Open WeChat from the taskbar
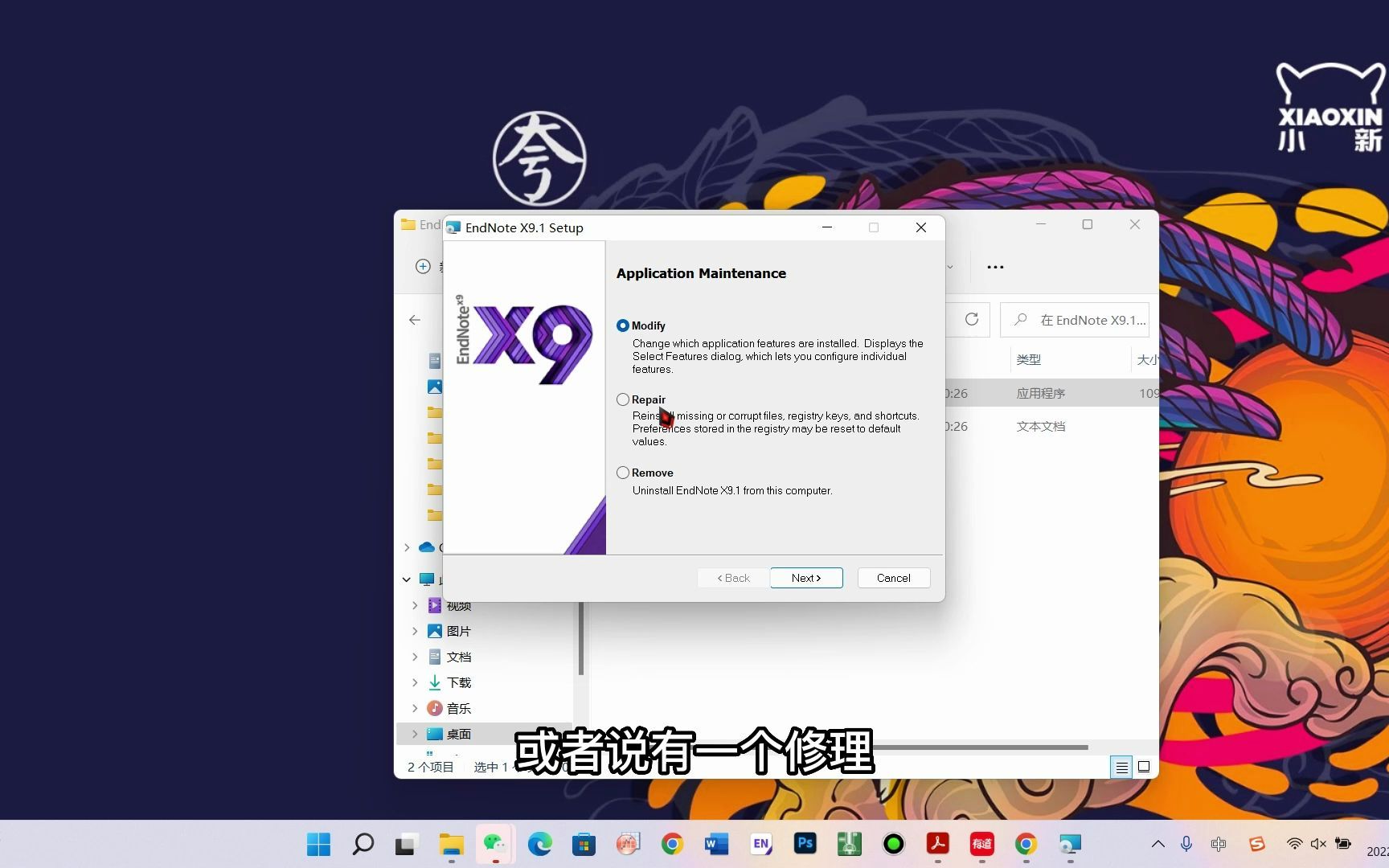 (x=495, y=844)
